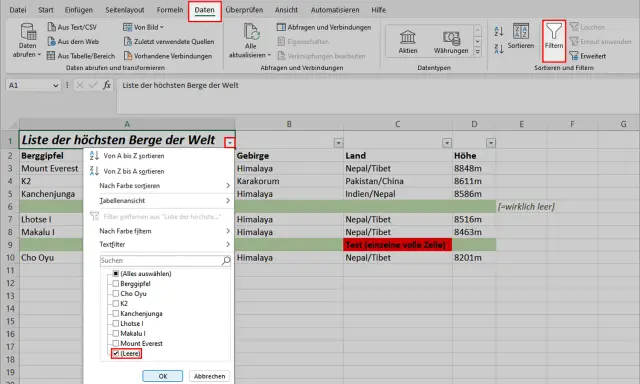Click the fx insert function icon

click(x=107, y=85)
